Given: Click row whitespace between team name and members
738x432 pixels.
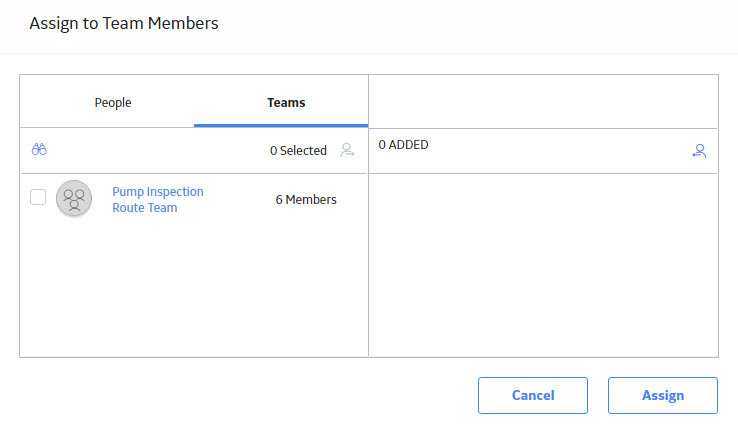Looking at the screenshot, I should (x=239, y=200).
